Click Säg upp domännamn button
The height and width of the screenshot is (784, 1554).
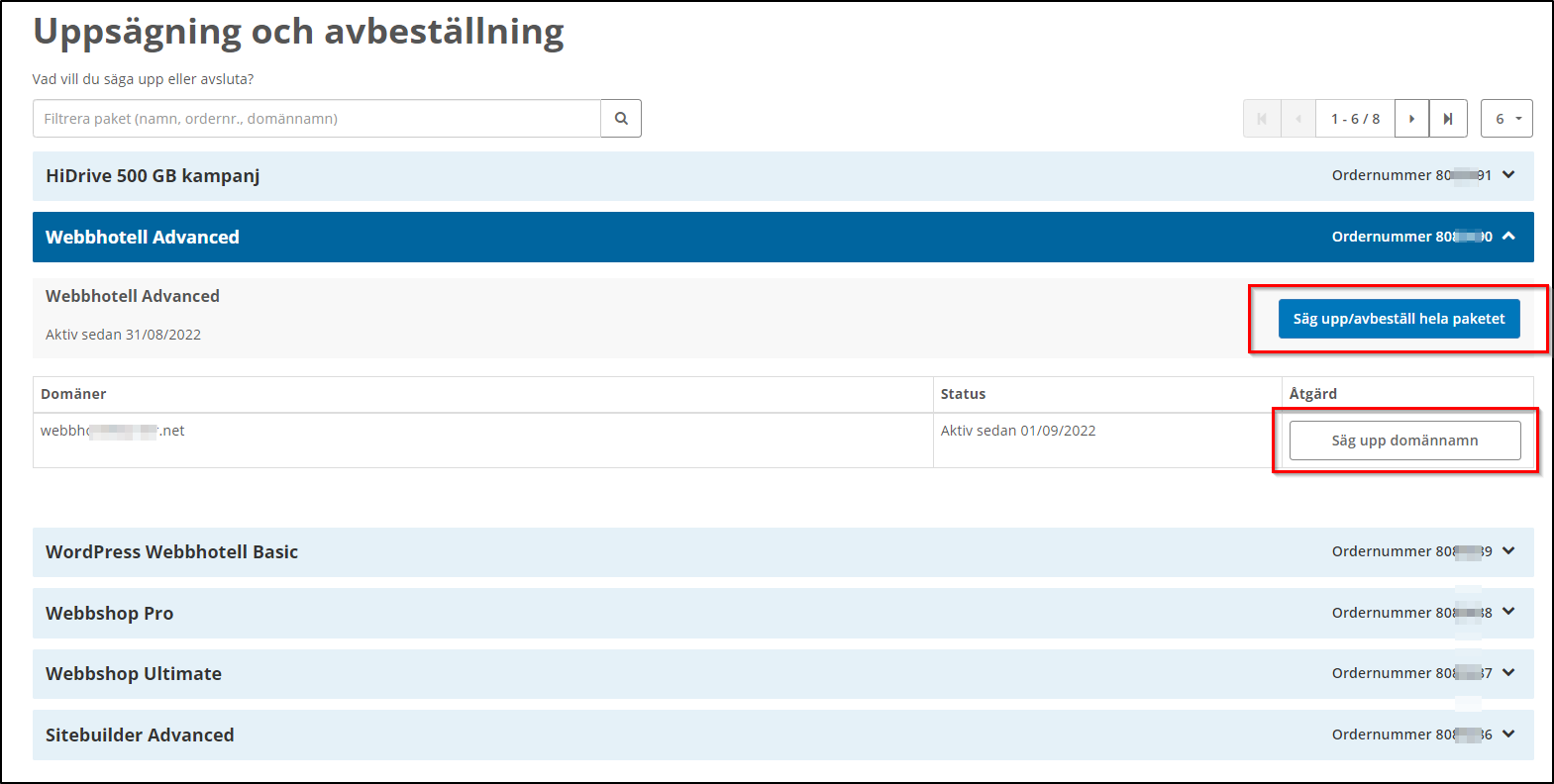click(1404, 441)
